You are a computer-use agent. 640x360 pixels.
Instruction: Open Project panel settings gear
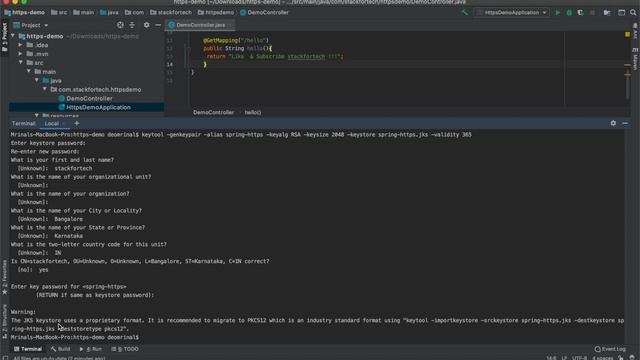point(147,25)
